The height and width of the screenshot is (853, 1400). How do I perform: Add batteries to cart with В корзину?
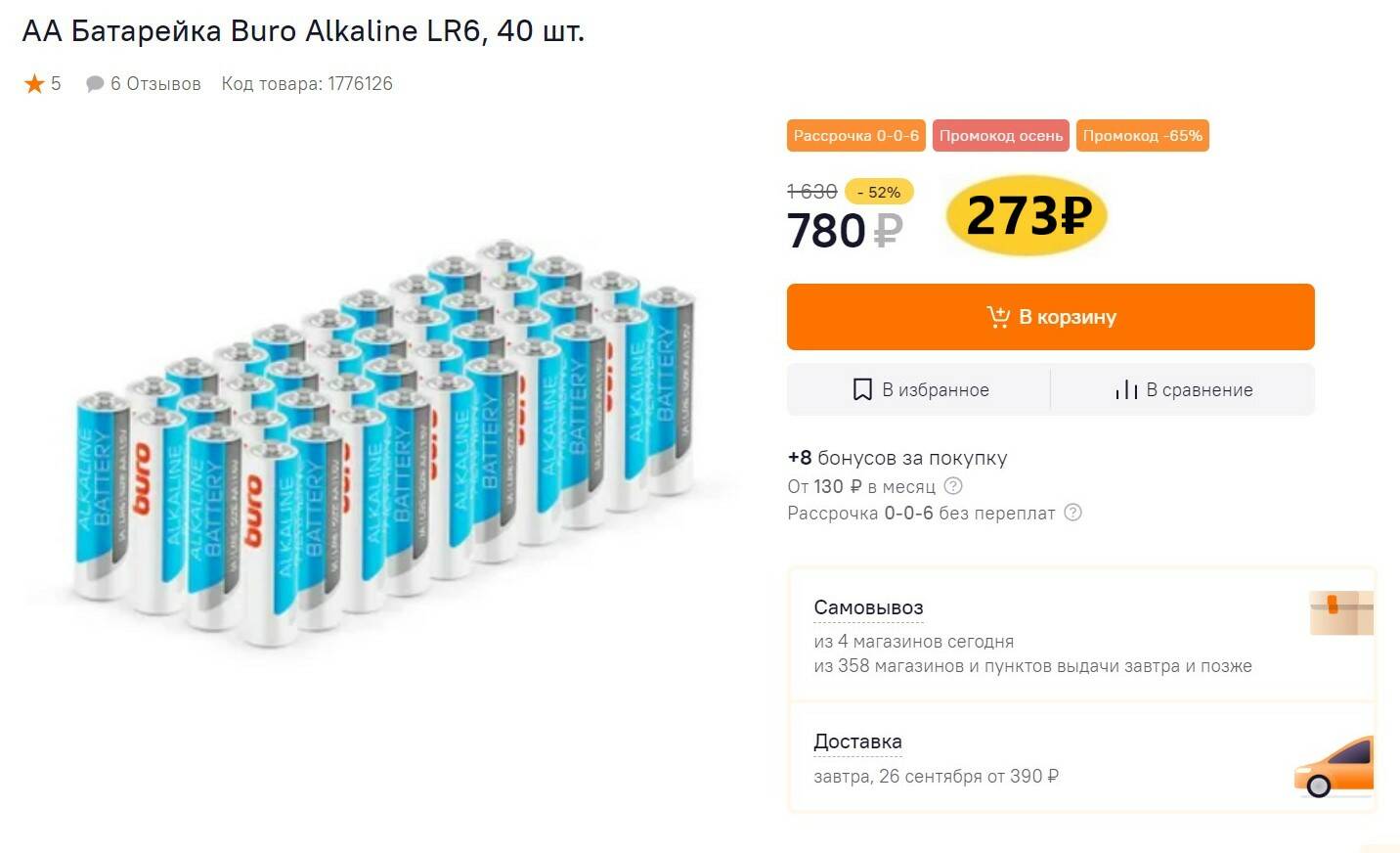pos(1050,317)
